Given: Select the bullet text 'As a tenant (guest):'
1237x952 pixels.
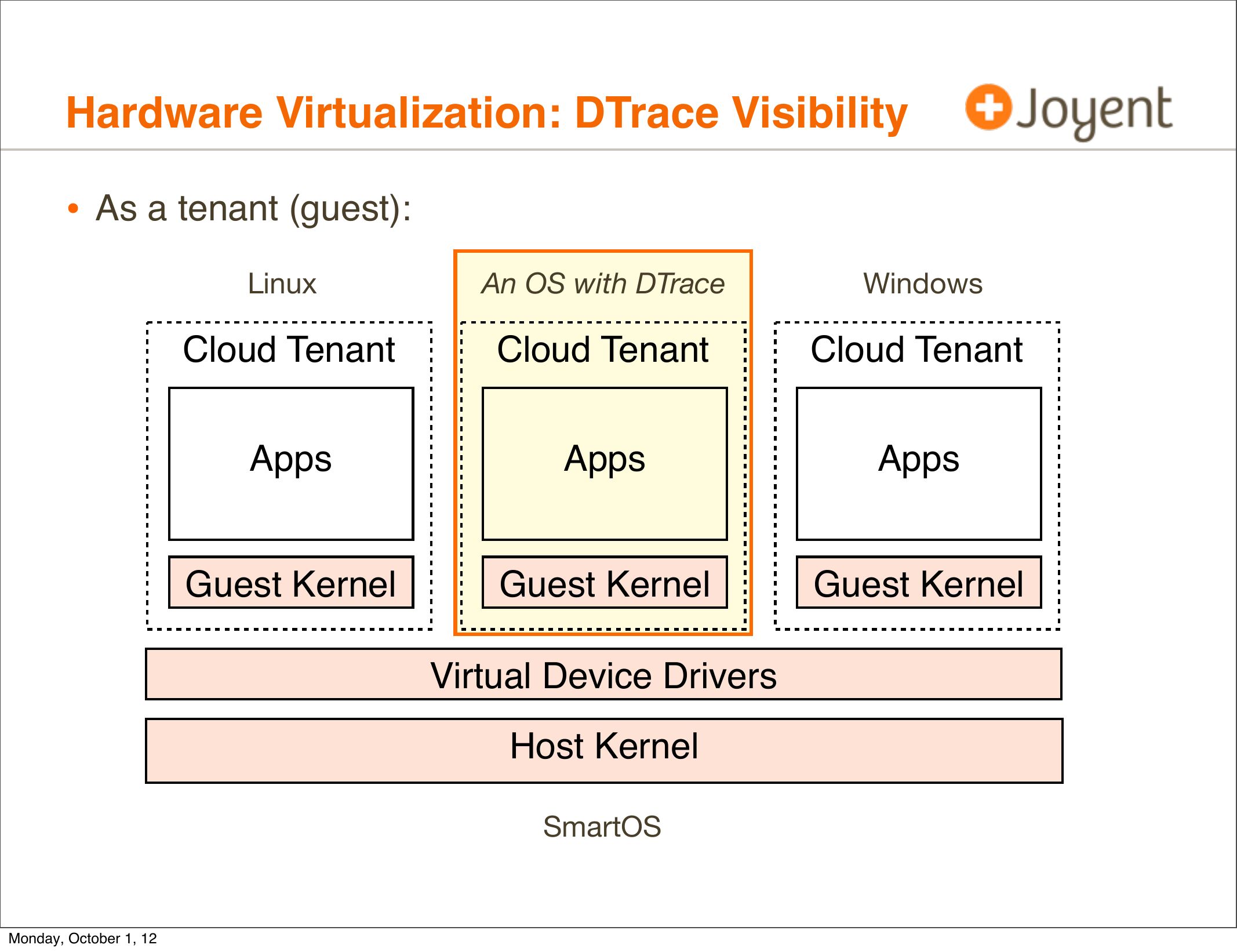Looking at the screenshot, I should coord(253,209).
